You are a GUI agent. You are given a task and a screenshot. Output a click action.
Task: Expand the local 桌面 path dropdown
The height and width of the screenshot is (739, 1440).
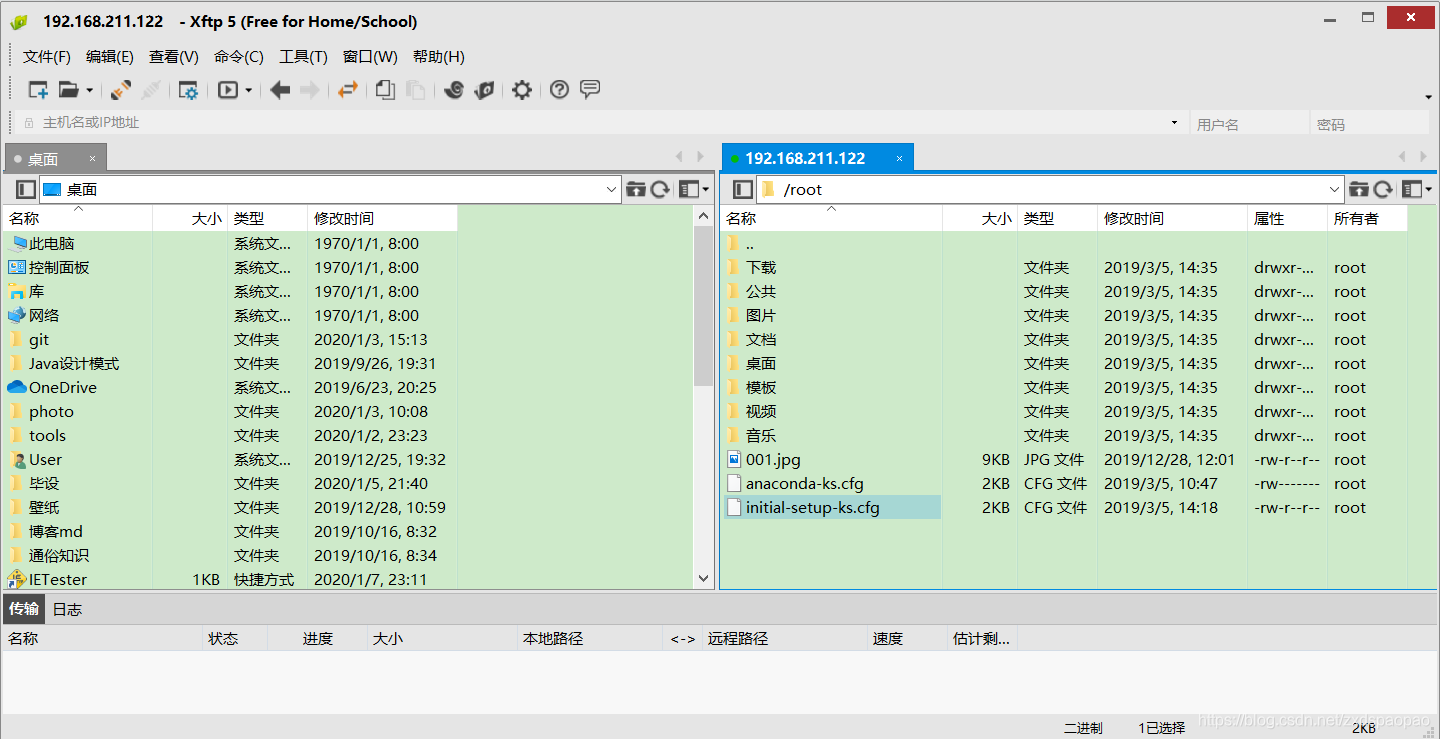click(x=612, y=189)
